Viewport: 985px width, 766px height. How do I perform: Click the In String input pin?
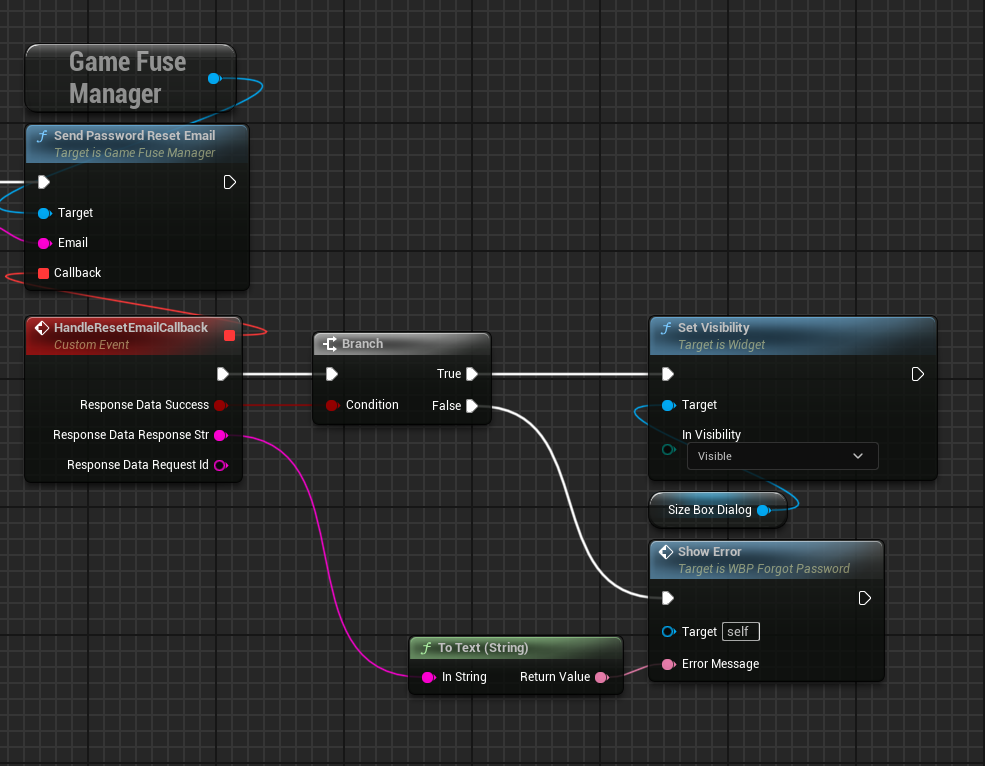tap(428, 677)
